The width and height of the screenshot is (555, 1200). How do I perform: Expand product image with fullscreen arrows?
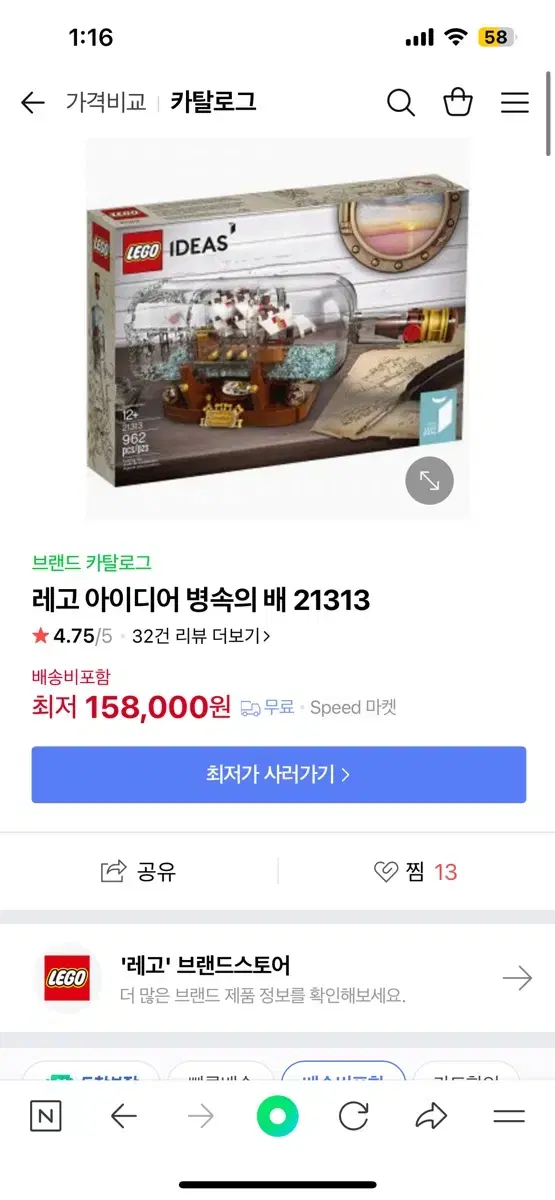coord(429,481)
